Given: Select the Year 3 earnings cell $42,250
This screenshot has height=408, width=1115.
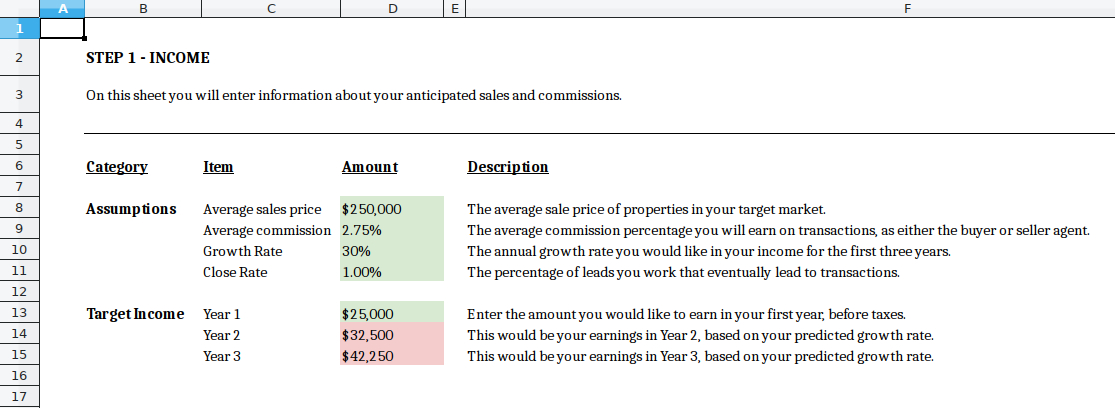Looking at the screenshot, I should [x=391, y=356].
